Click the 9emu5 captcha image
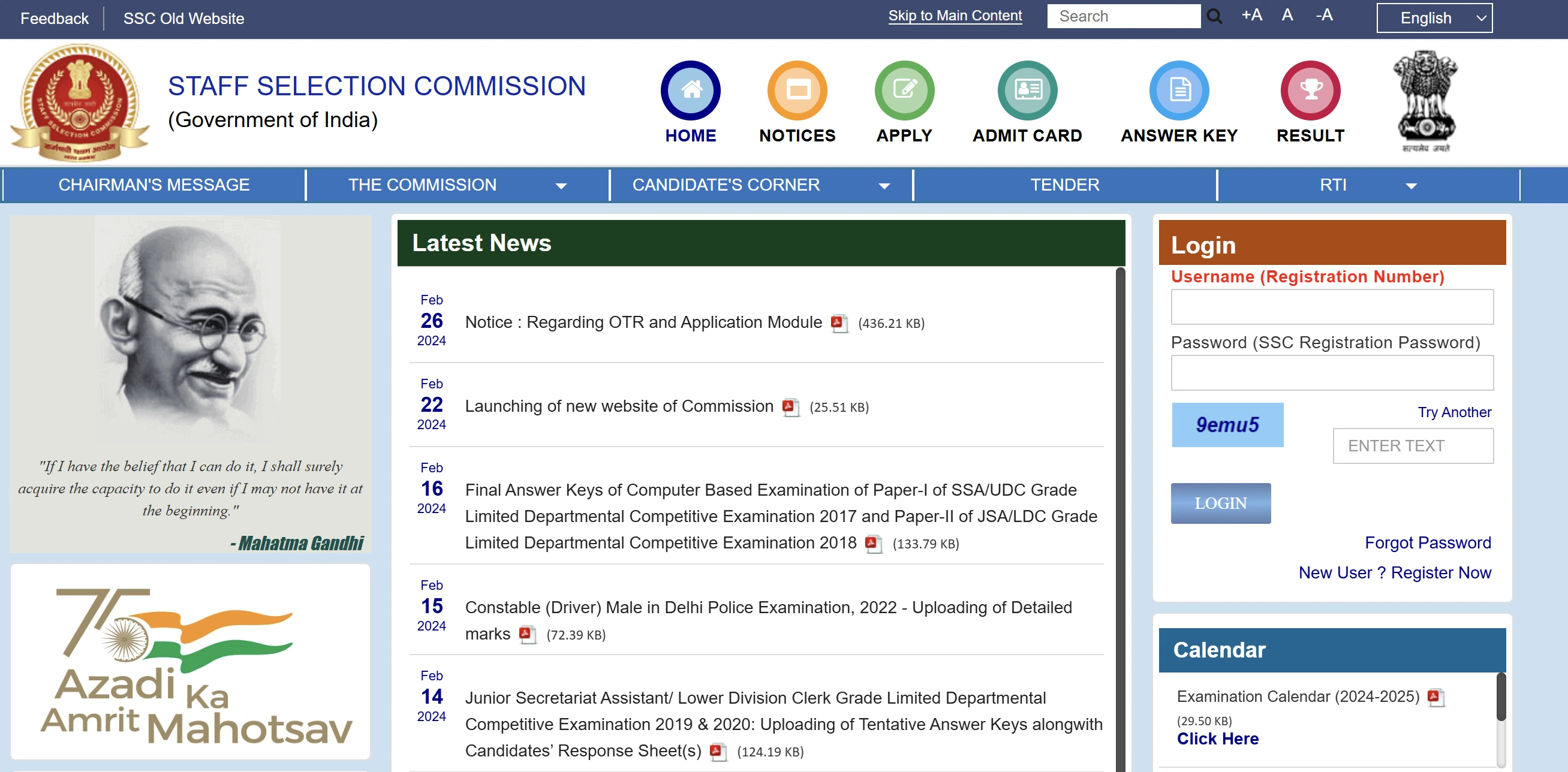 point(1227,424)
